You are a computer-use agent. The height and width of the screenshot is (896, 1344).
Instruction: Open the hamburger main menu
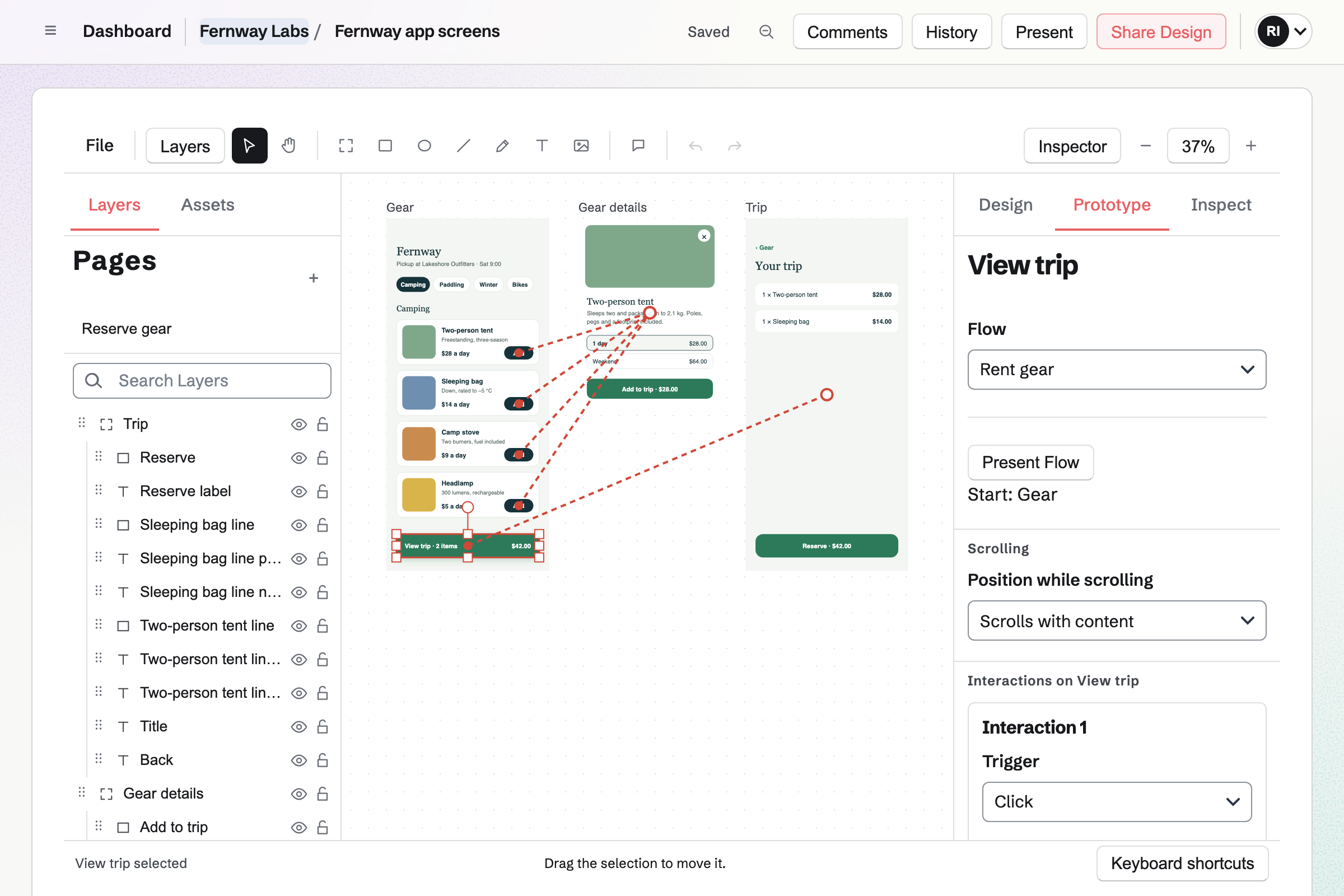click(50, 31)
